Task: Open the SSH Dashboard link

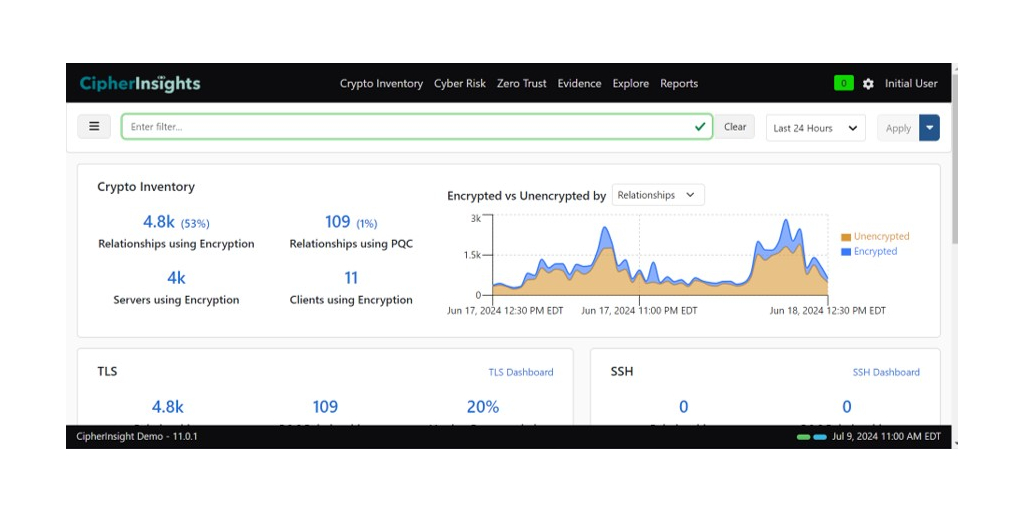Action: click(x=886, y=372)
